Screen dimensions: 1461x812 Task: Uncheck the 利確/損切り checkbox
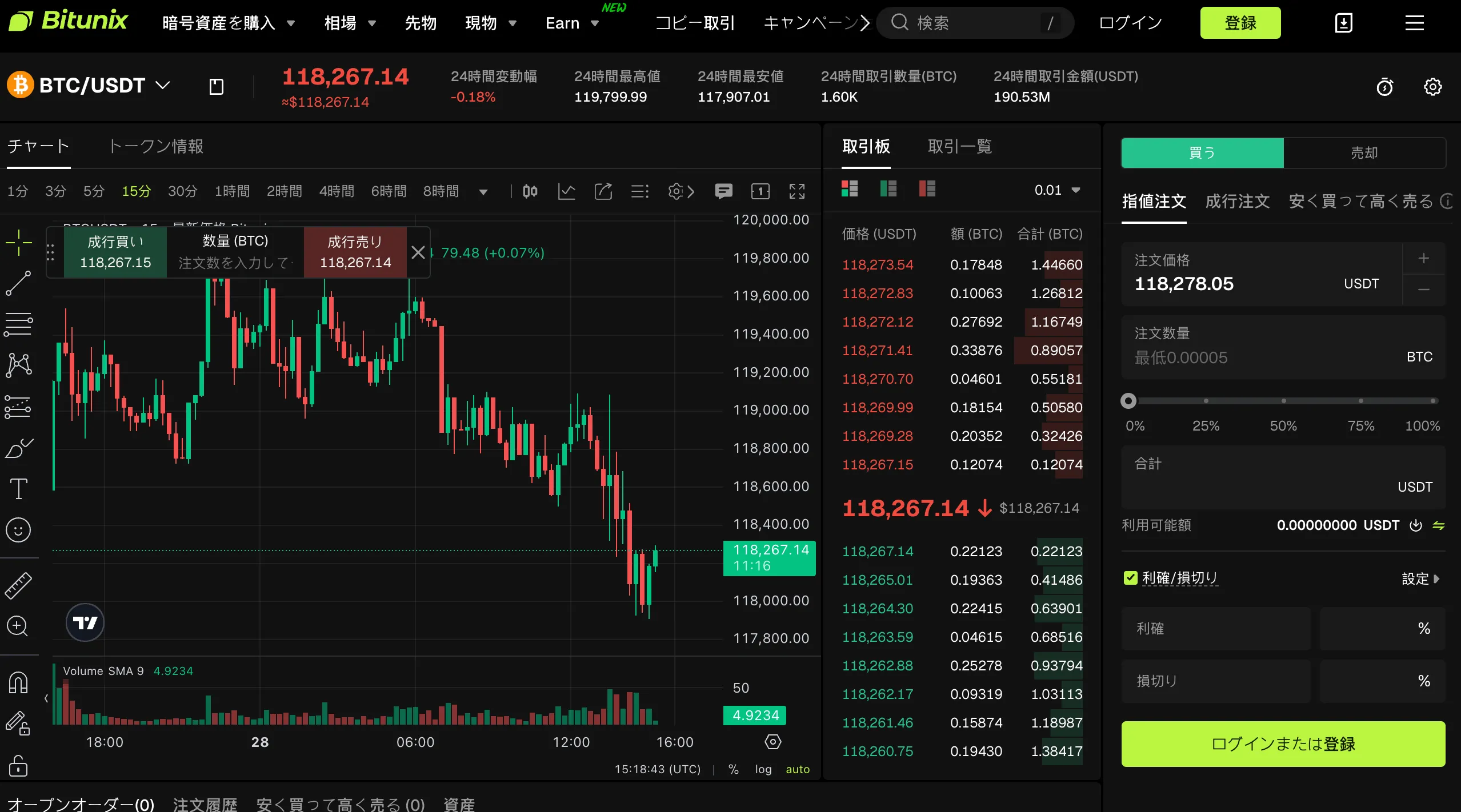point(1130,578)
